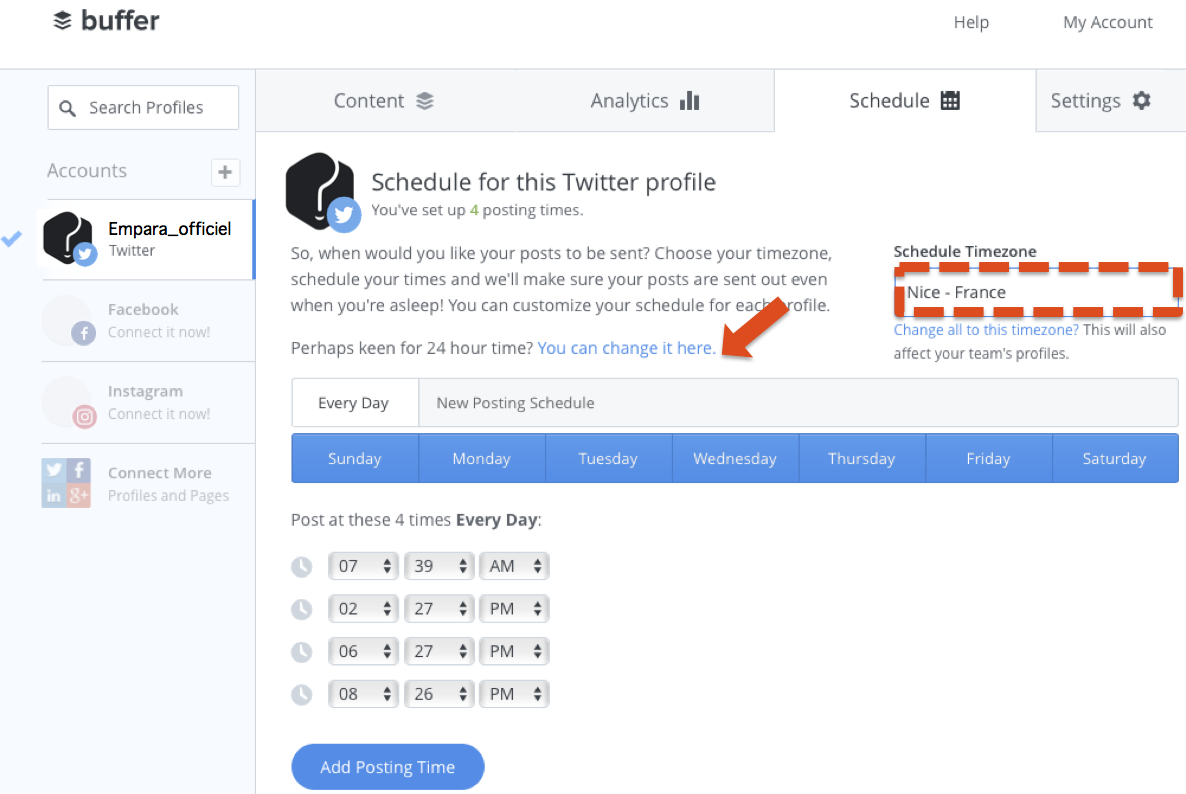Open the minutes dropdown showing 26

(439, 694)
